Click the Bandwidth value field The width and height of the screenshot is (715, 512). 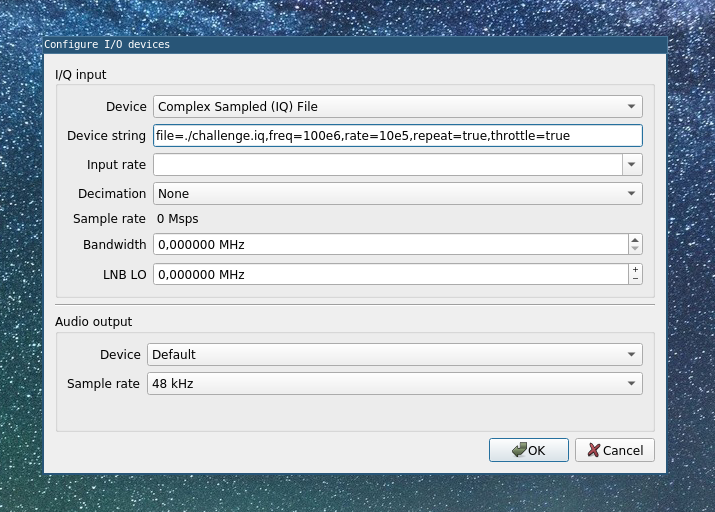(391, 245)
